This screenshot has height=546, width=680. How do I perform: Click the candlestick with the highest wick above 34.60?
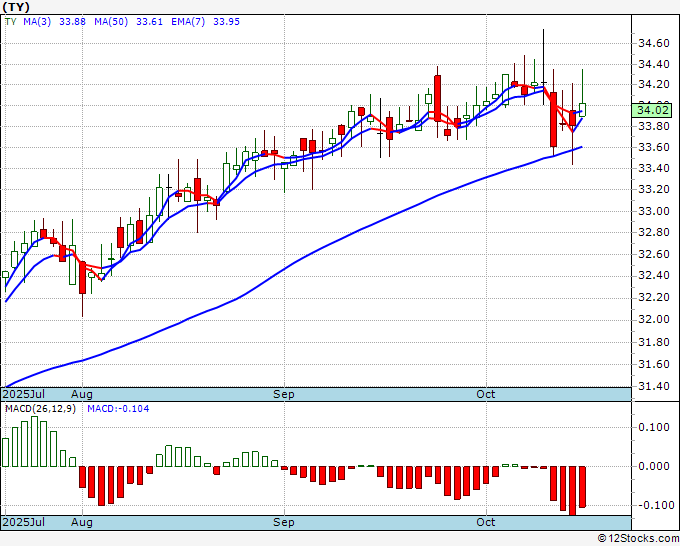pyautogui.click(x=543, y=67)
